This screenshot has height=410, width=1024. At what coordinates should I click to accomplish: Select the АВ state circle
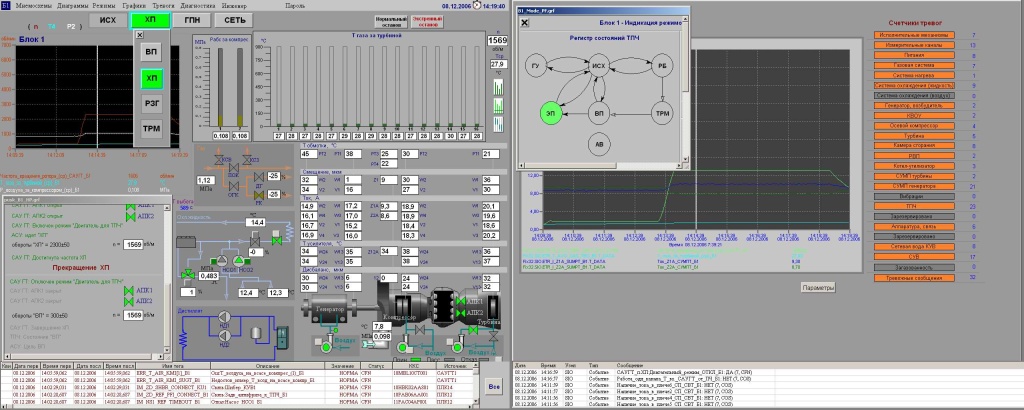pos(600,146)
